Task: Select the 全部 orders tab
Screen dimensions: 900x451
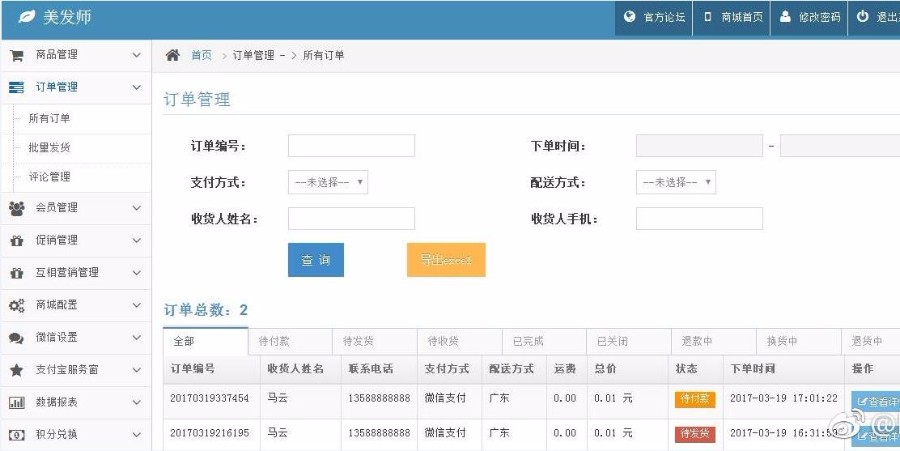Action: [x=205, y=341]
